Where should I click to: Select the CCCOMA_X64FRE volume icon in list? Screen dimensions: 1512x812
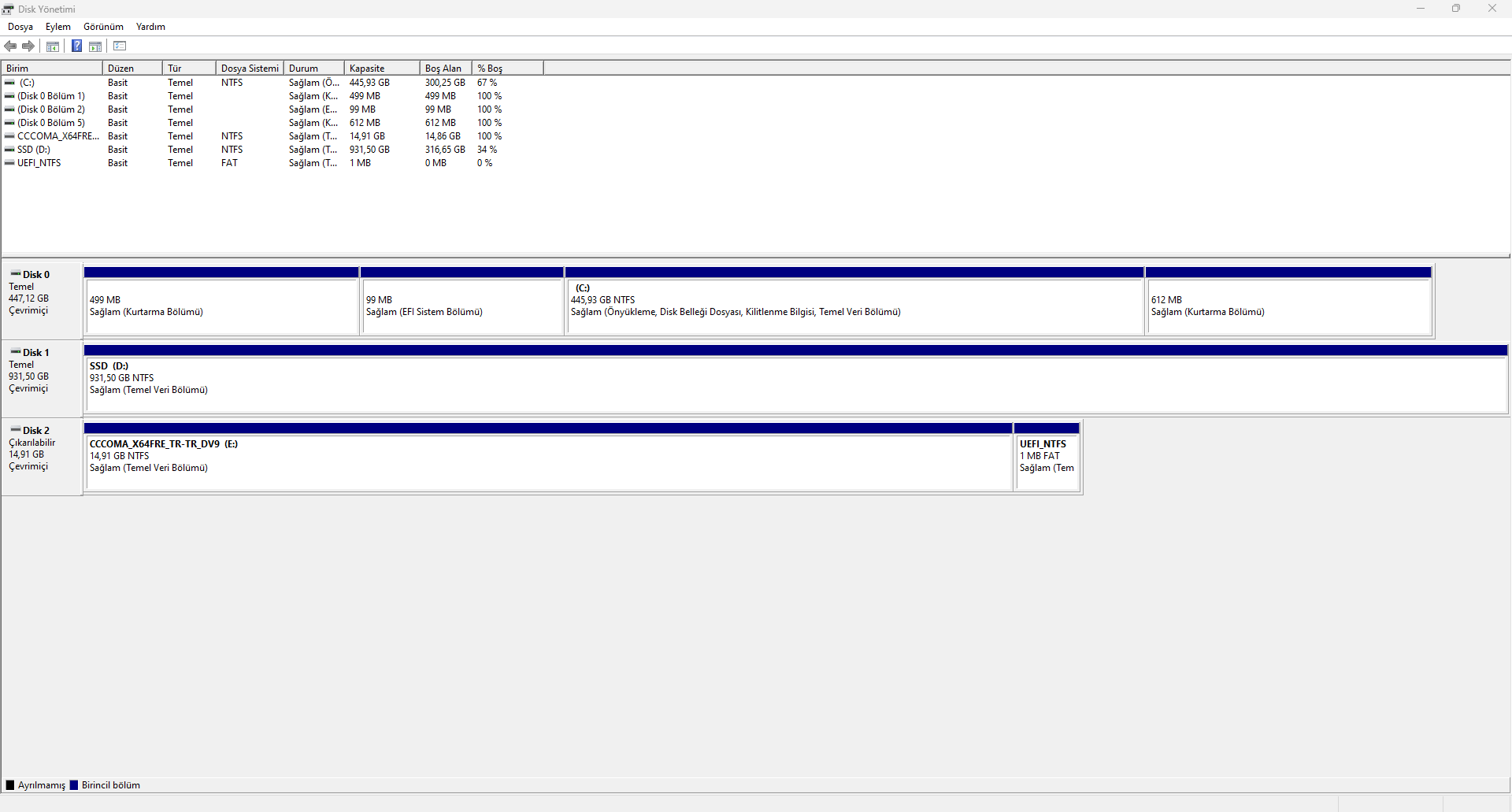[x=9, y=136]
